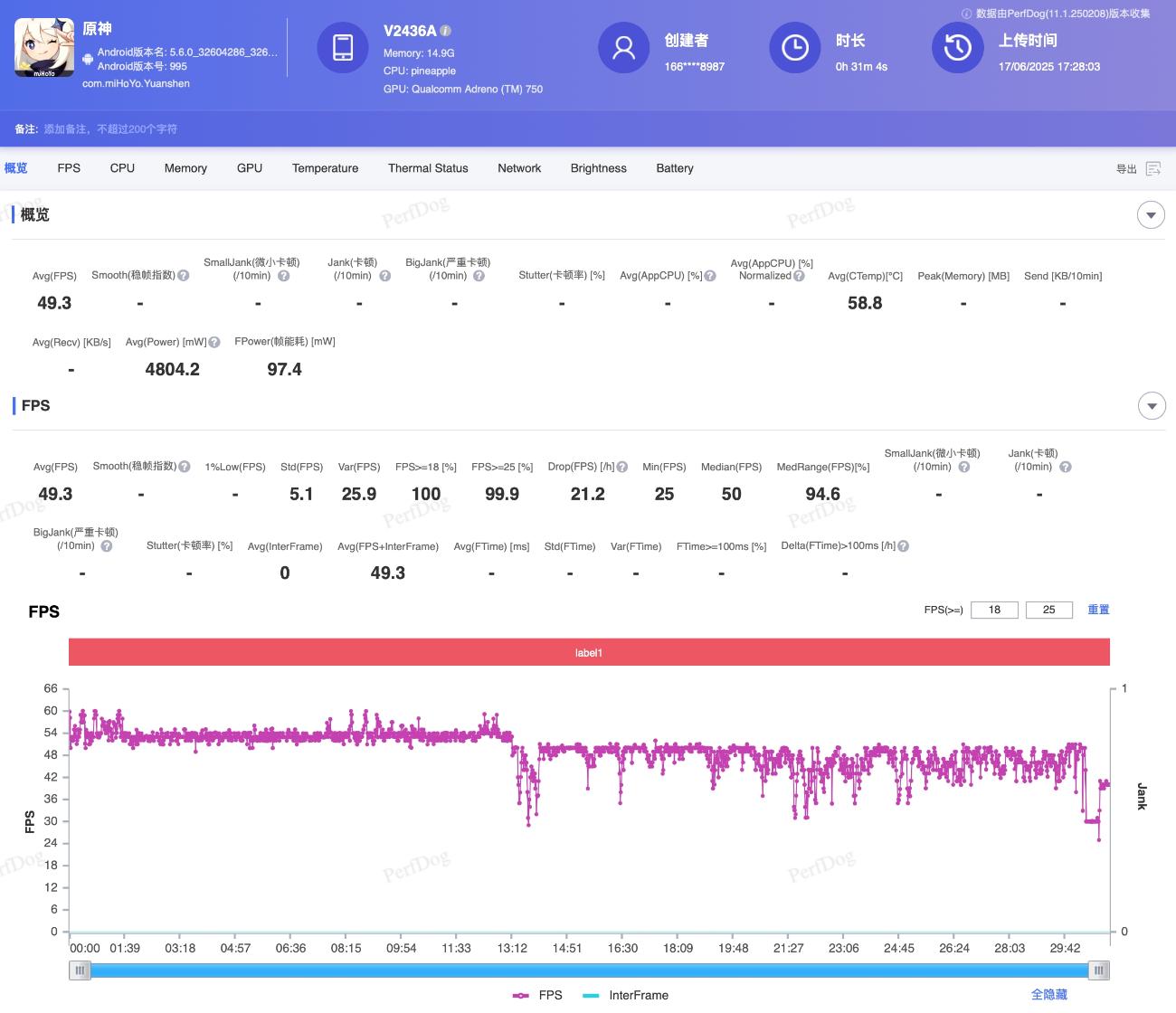This screenshot has width=1176, height=1013.
Task: Click help icon beside Avg(AppCPU) Normalized
Action: [x=799, y=276]
